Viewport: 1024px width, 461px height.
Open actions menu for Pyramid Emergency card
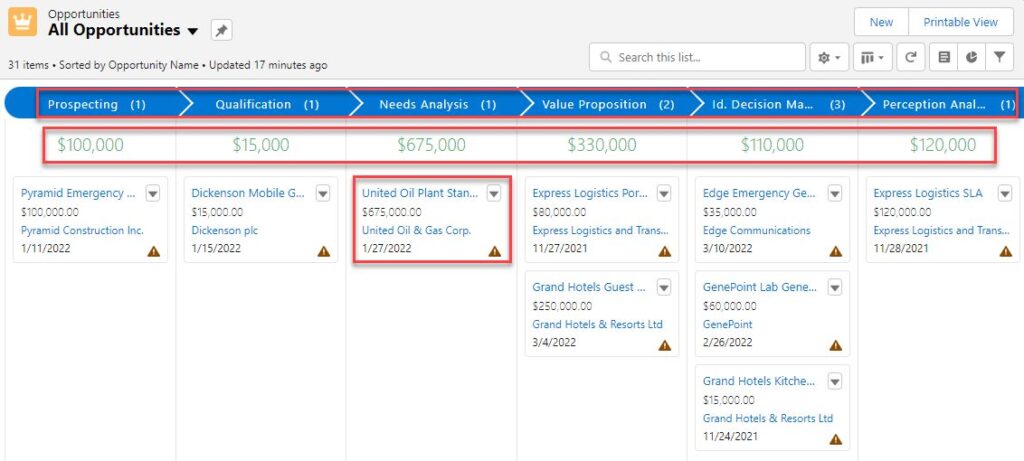tap(153, 193)
